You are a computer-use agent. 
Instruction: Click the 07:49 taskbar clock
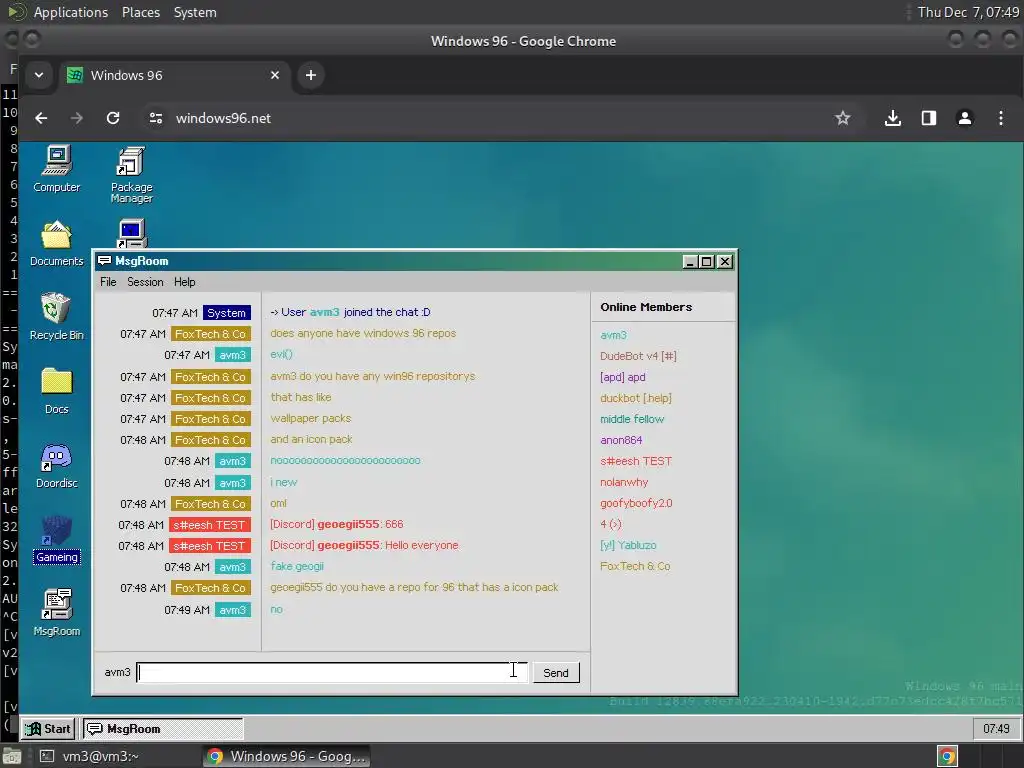[996, 729]
